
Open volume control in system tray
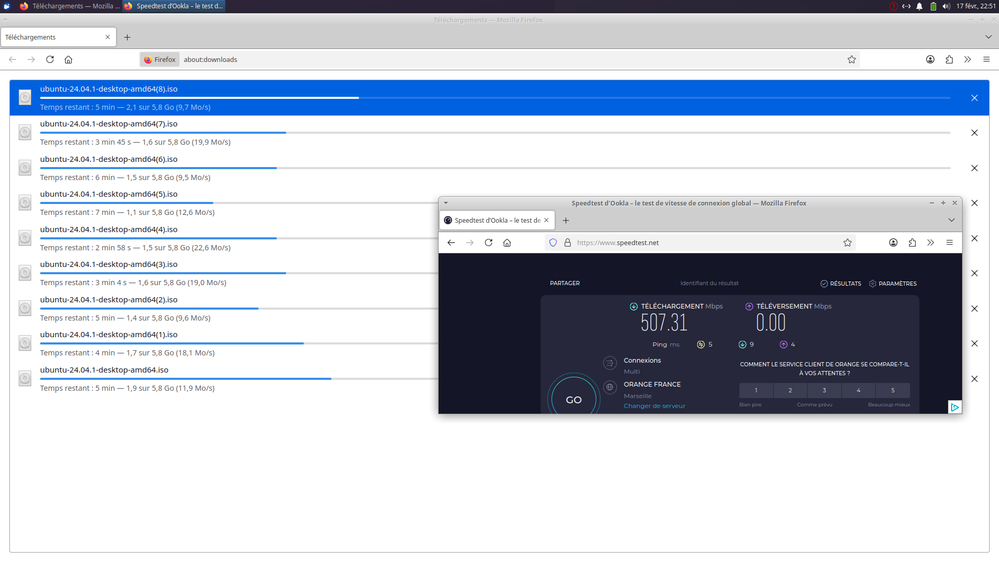946,6
